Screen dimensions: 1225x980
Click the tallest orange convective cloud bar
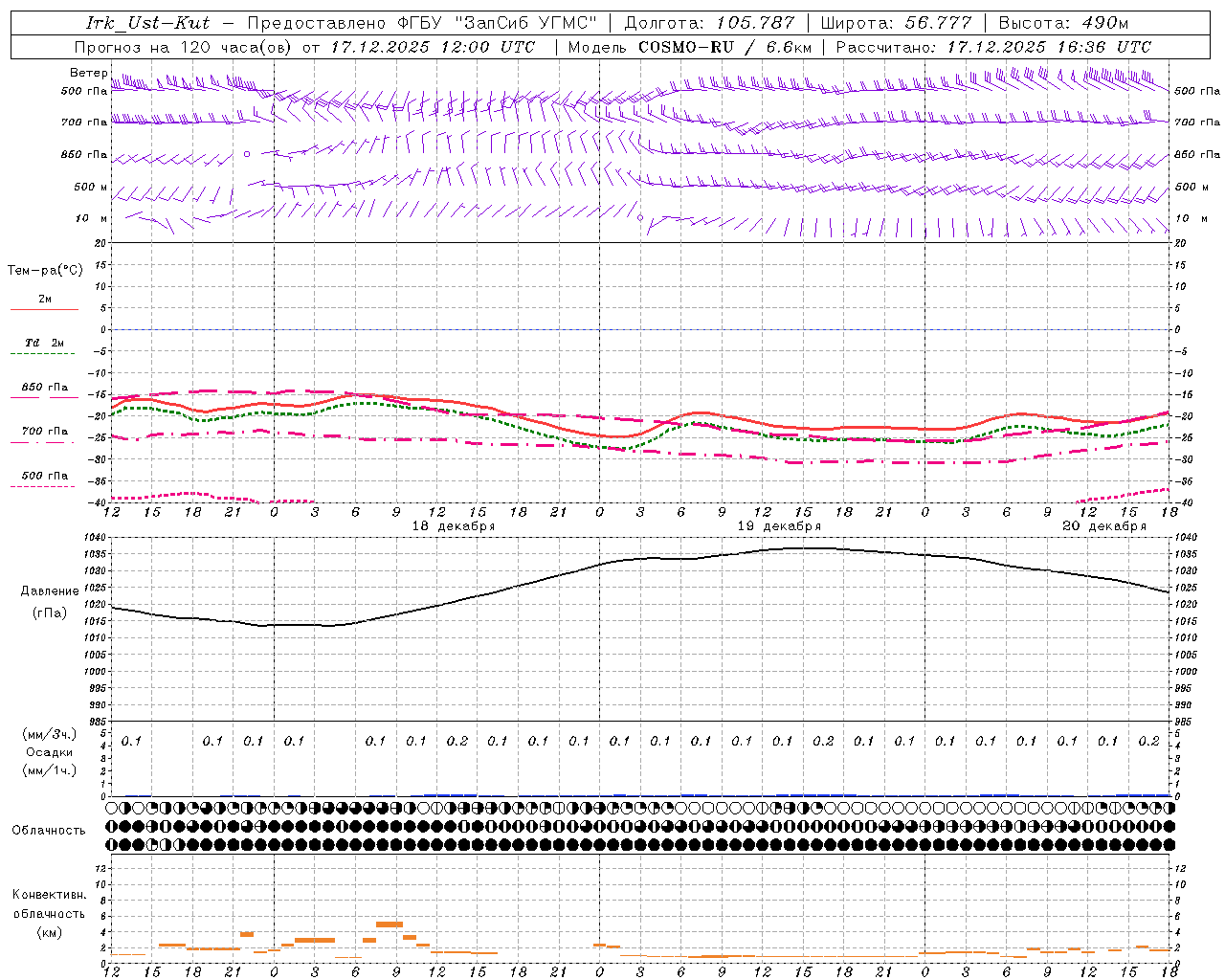tap(389, 924)
